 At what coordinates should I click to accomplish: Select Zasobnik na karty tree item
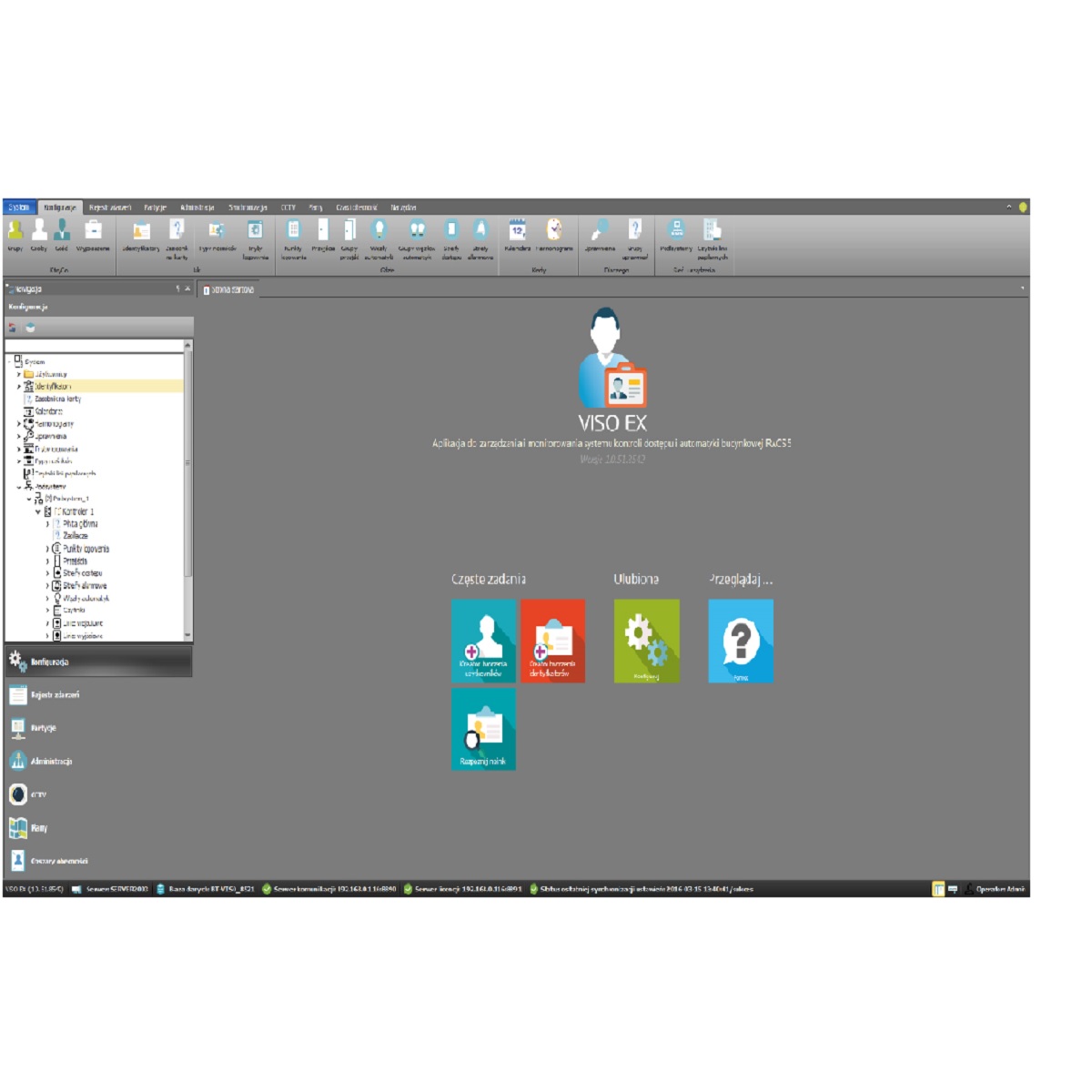(x=57, y=399)
